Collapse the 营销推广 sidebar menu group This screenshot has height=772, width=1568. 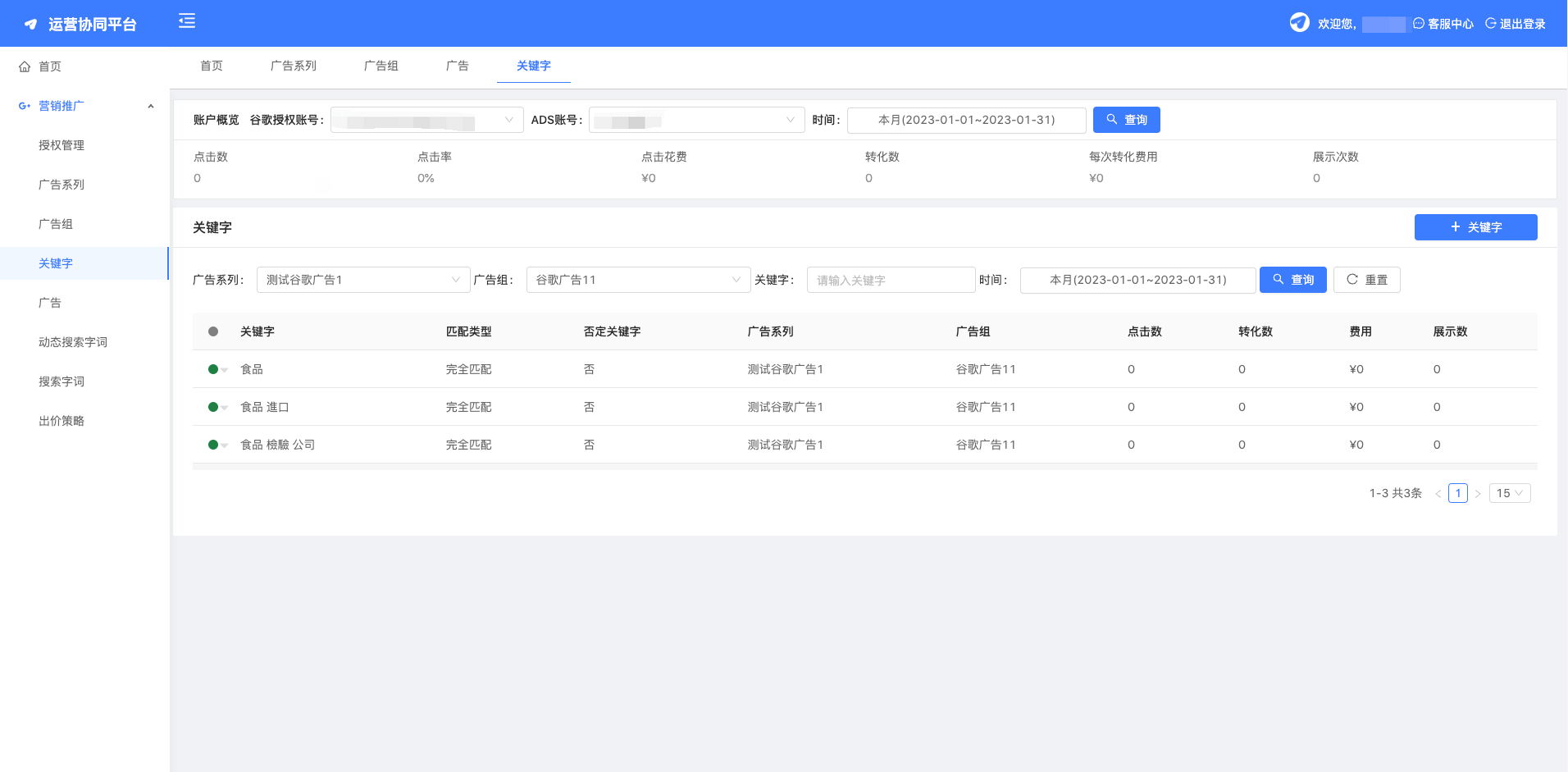click(x=151, y=106)
